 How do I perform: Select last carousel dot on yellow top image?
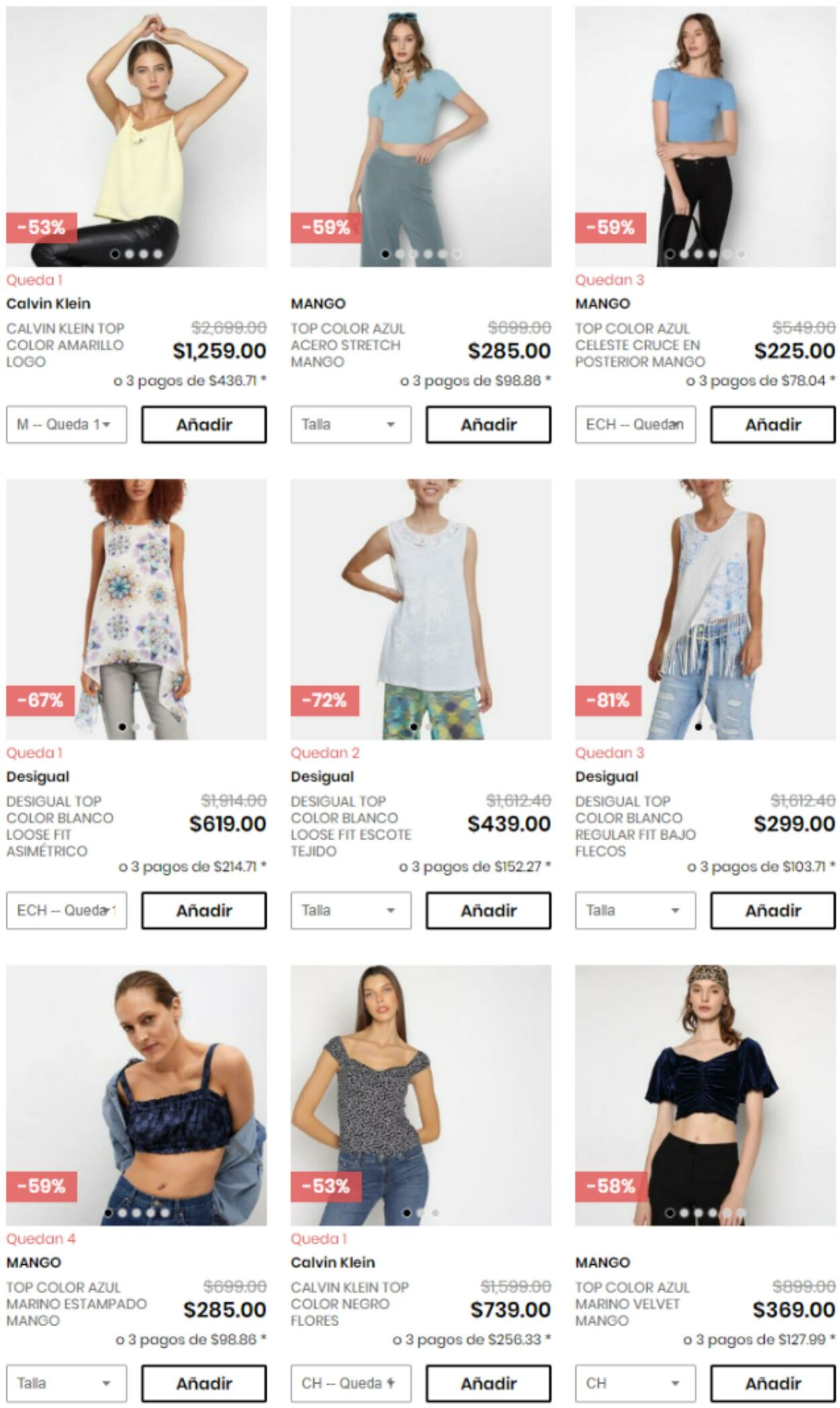pyautogui.click(x=158, y=254)
